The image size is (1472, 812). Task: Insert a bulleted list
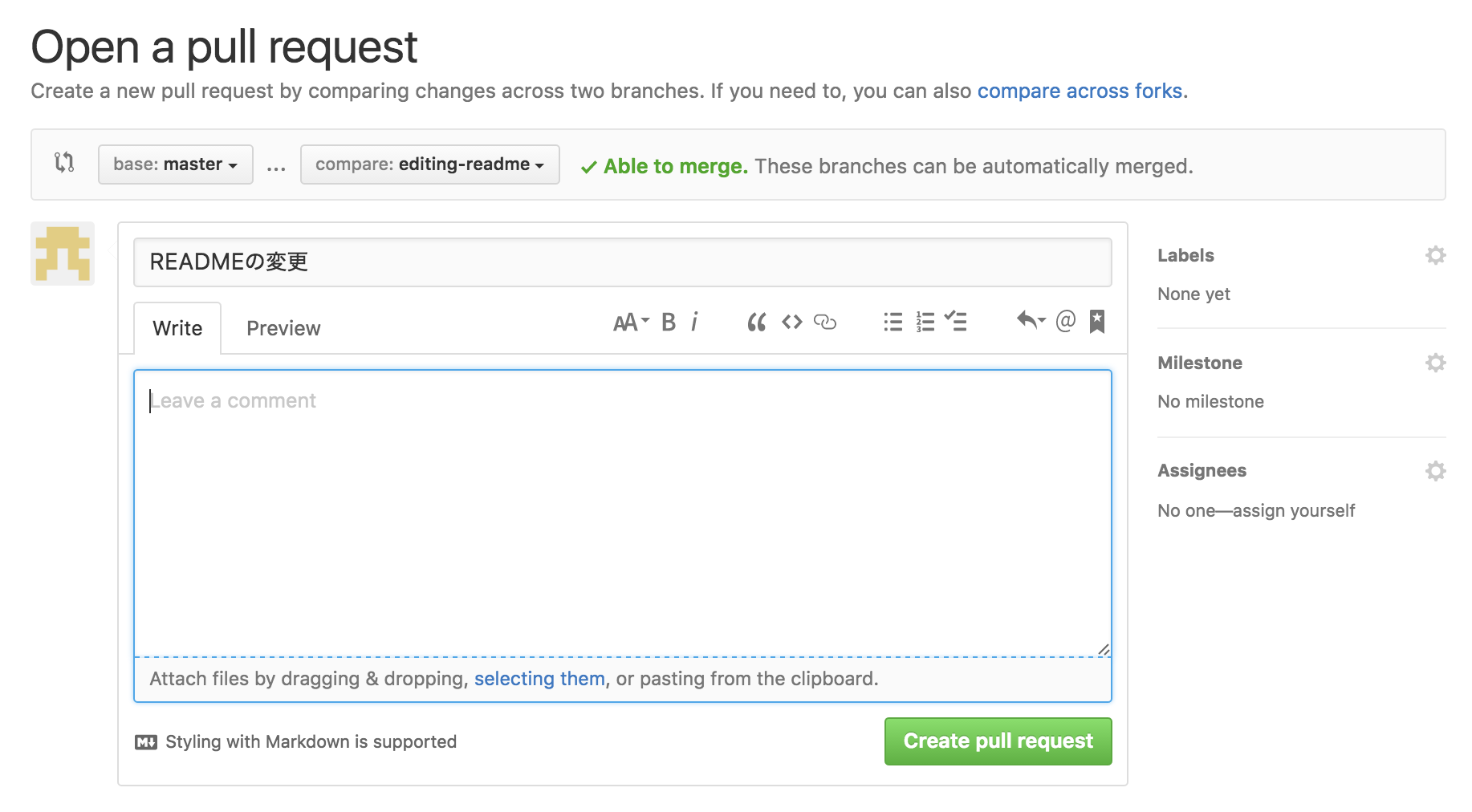[893, 323]
